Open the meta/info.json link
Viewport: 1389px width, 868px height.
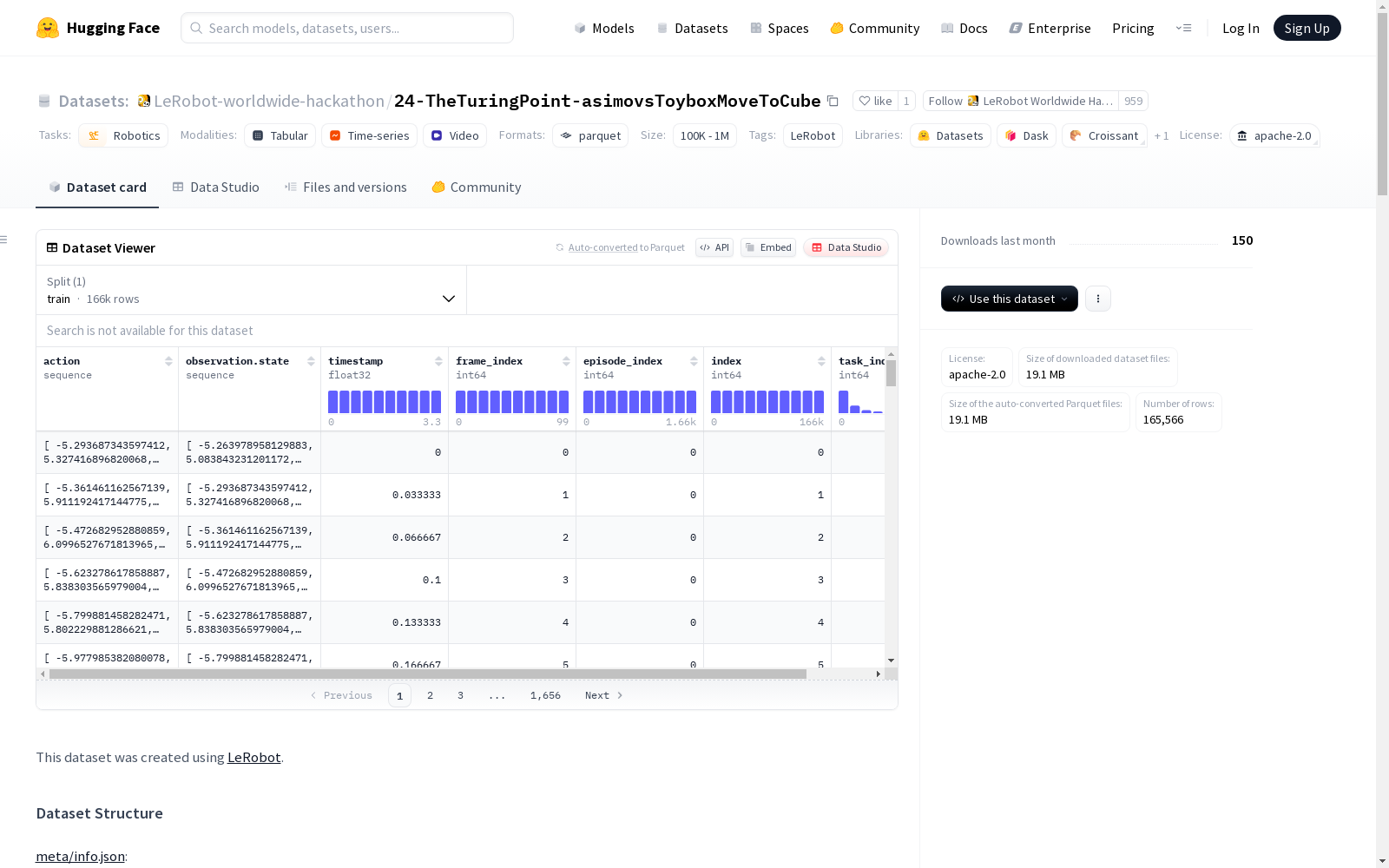[x=80, y=856]
